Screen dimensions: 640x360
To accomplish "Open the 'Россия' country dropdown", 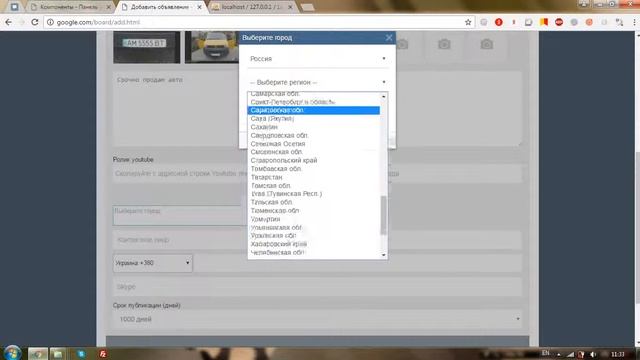I will coord(318,59).
